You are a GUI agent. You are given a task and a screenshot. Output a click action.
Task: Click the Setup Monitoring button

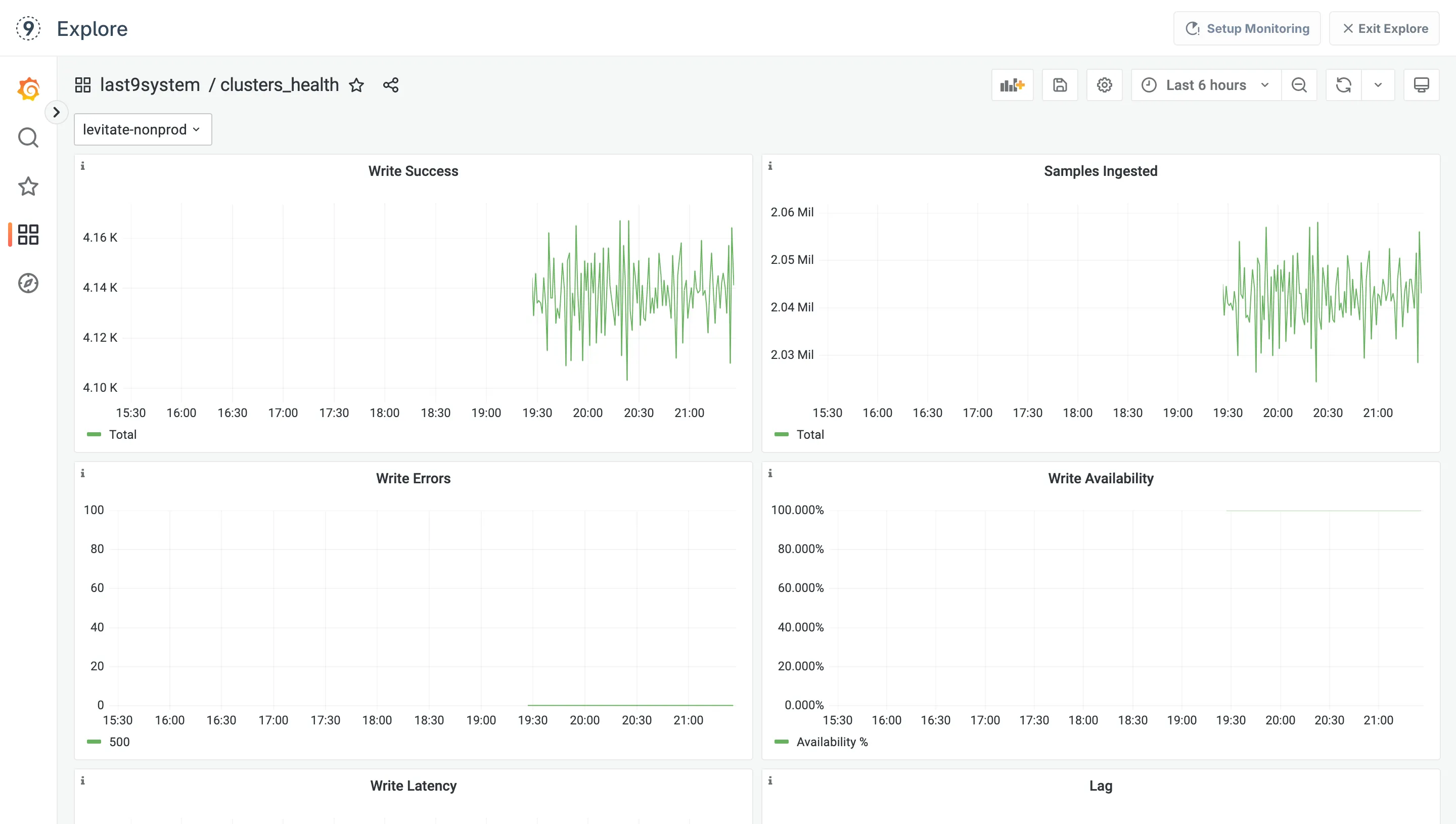pyautogui.click(x=1247, y=28)
